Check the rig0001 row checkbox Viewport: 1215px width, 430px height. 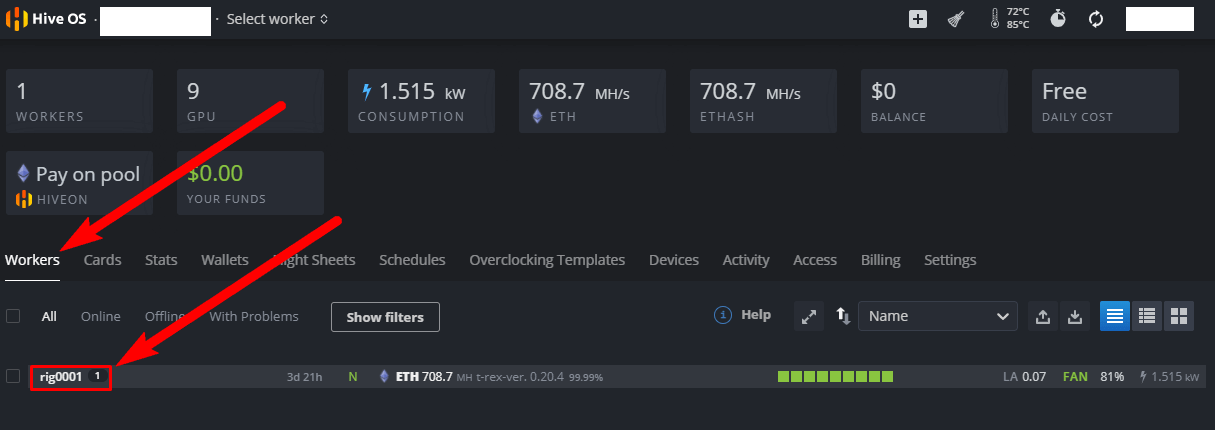(x=13, y=376)
